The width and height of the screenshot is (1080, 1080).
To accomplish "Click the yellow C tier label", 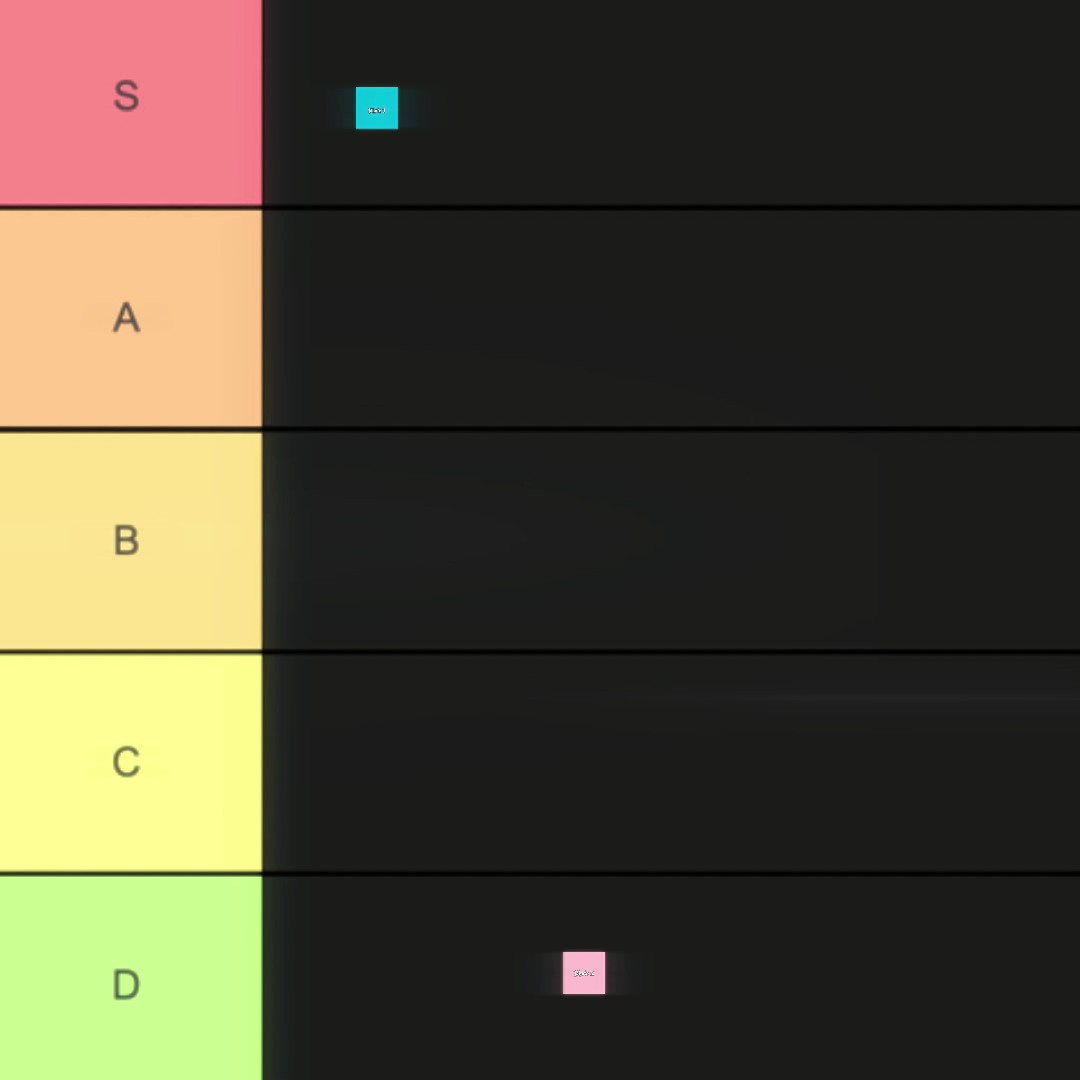I will pos(131,762).
